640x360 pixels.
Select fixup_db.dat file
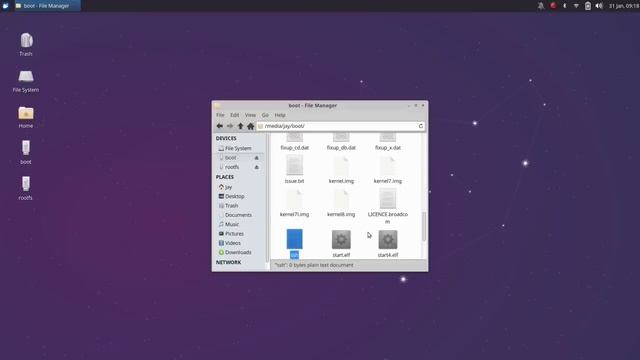341,143
